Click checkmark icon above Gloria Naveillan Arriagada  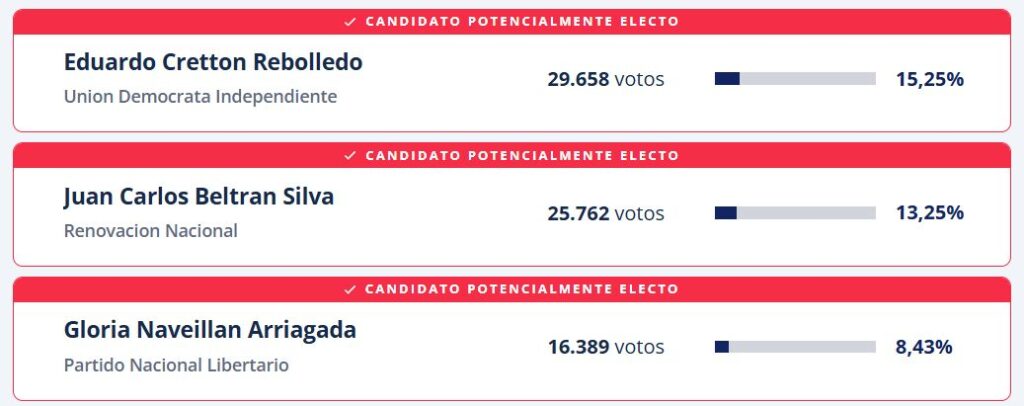350,289
